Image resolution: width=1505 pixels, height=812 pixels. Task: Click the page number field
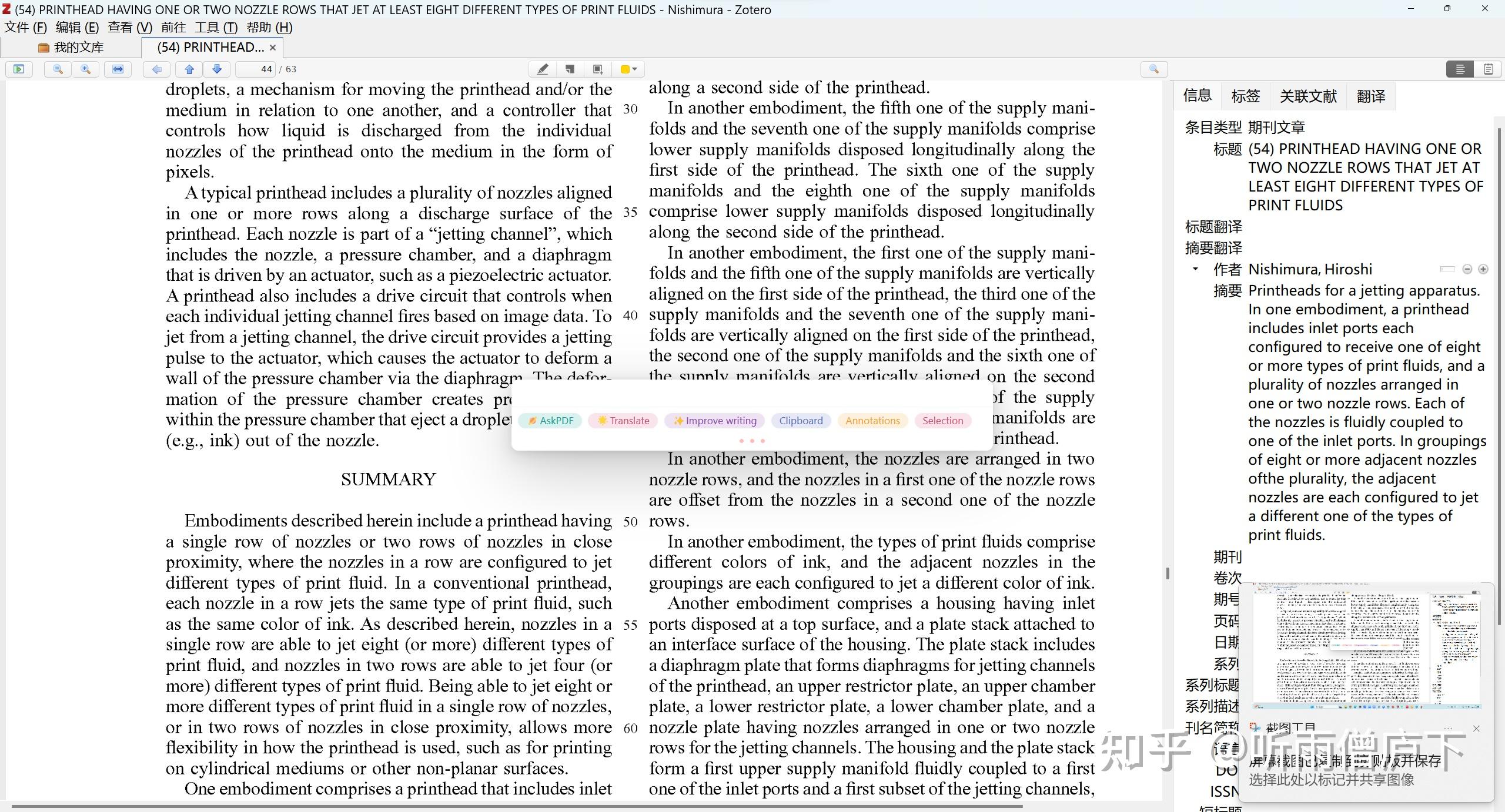[256, 69]
